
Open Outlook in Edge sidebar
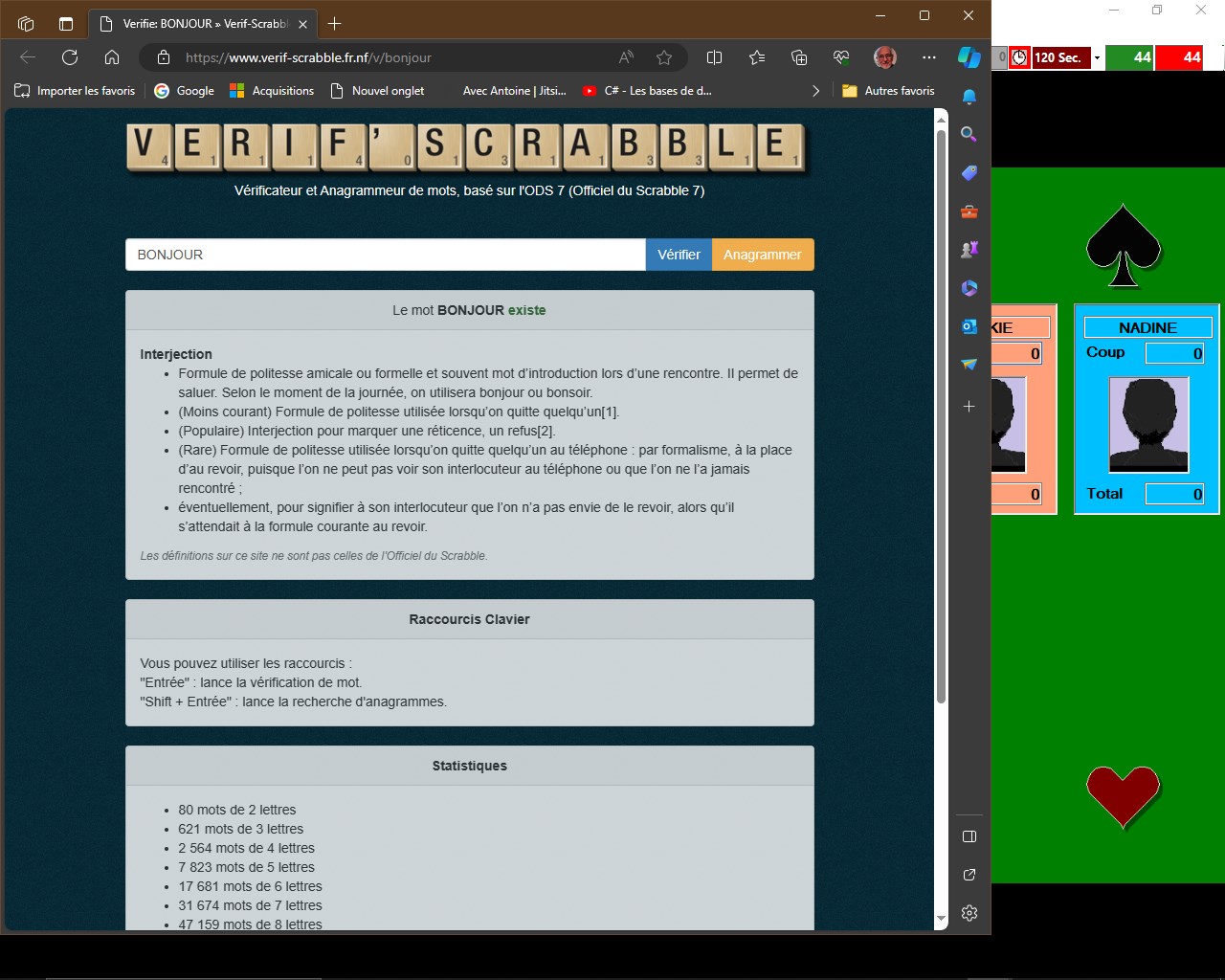(969, 326)
